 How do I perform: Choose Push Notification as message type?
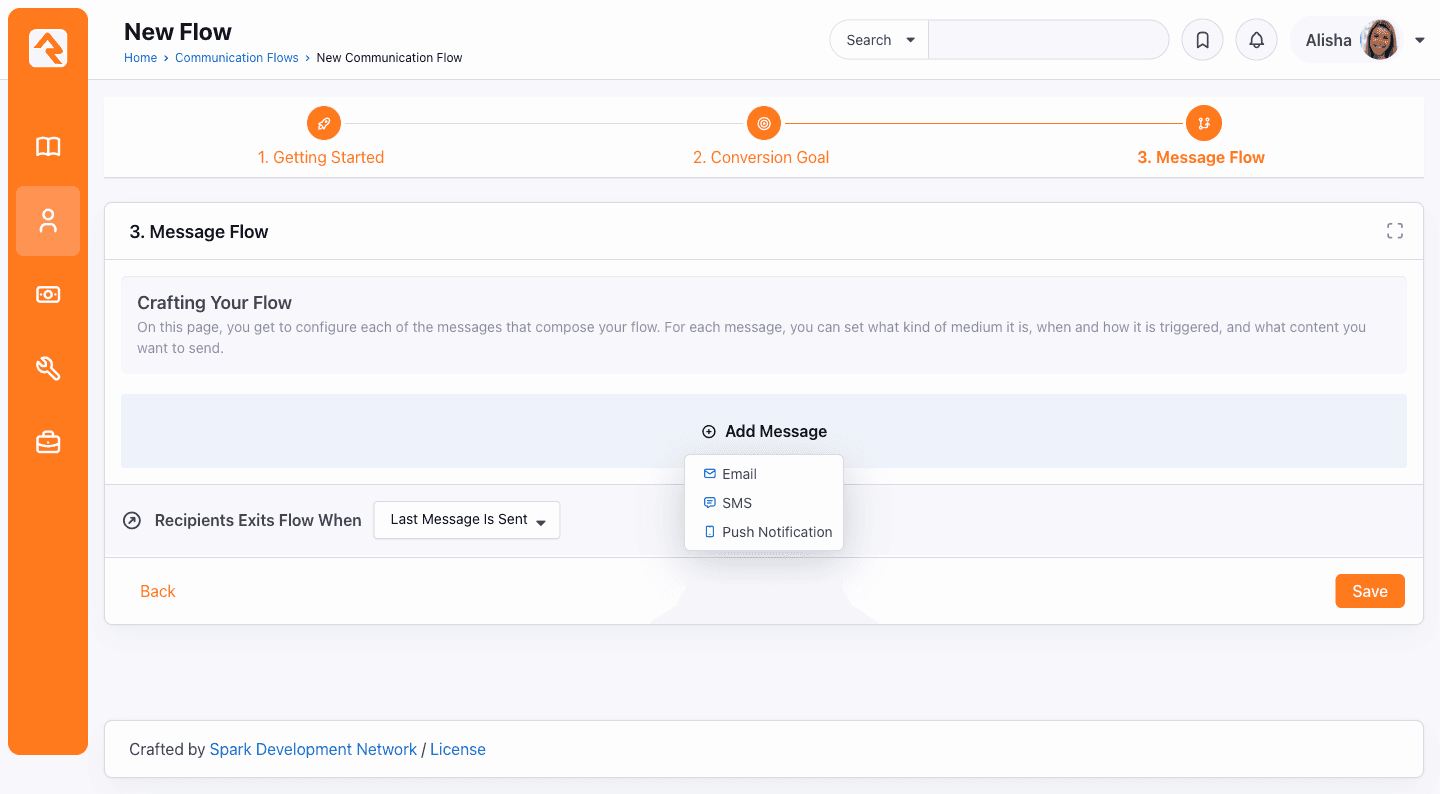777,531
